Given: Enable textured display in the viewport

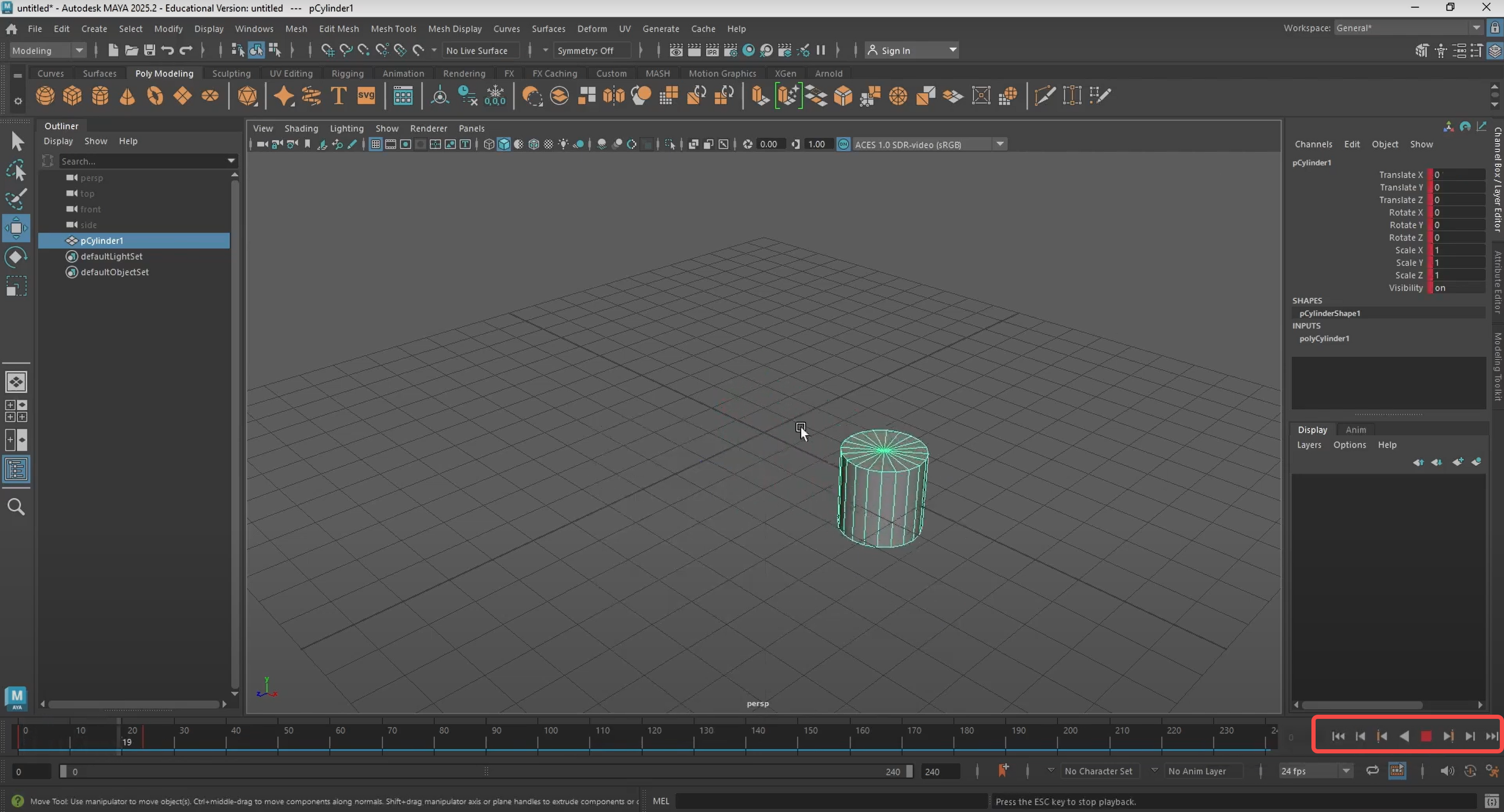Looking at the screenshot, I should (533, 144).
